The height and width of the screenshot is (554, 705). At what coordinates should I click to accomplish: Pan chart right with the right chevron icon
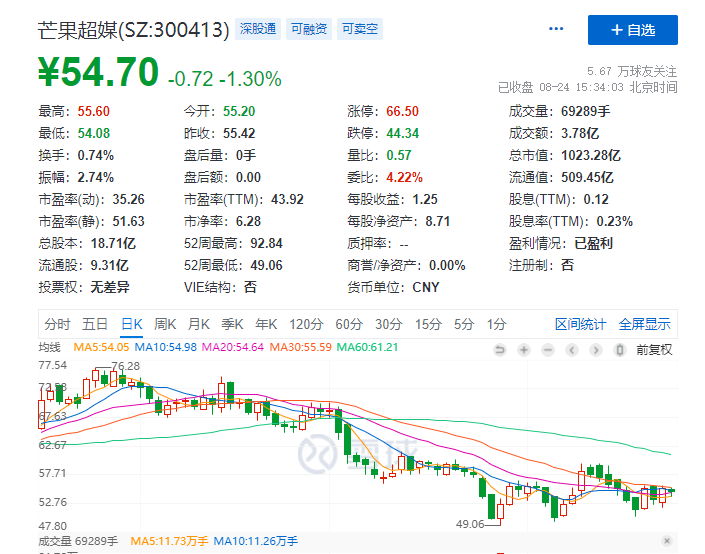596,349
